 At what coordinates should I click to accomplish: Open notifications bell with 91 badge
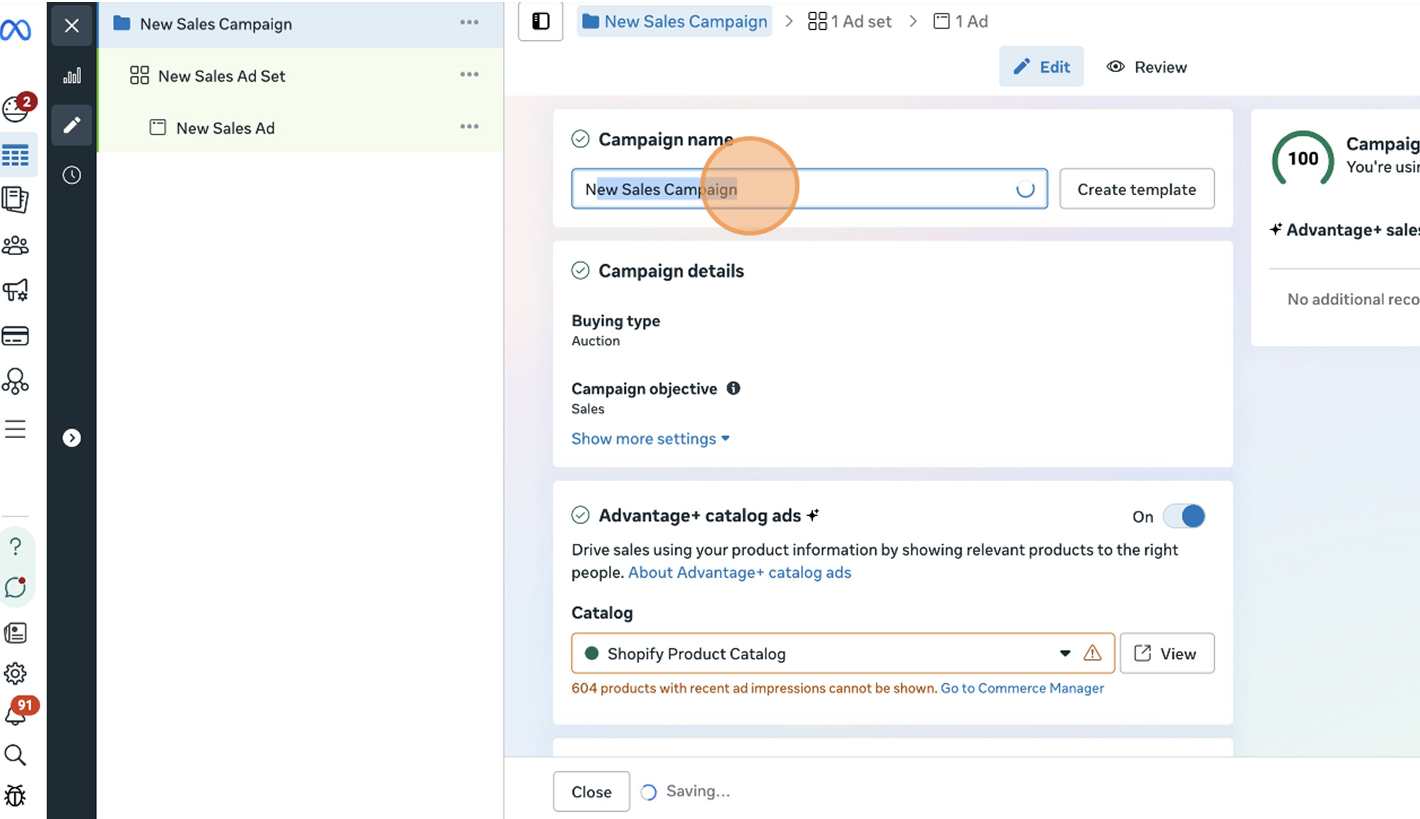click(x=16, y=714)
